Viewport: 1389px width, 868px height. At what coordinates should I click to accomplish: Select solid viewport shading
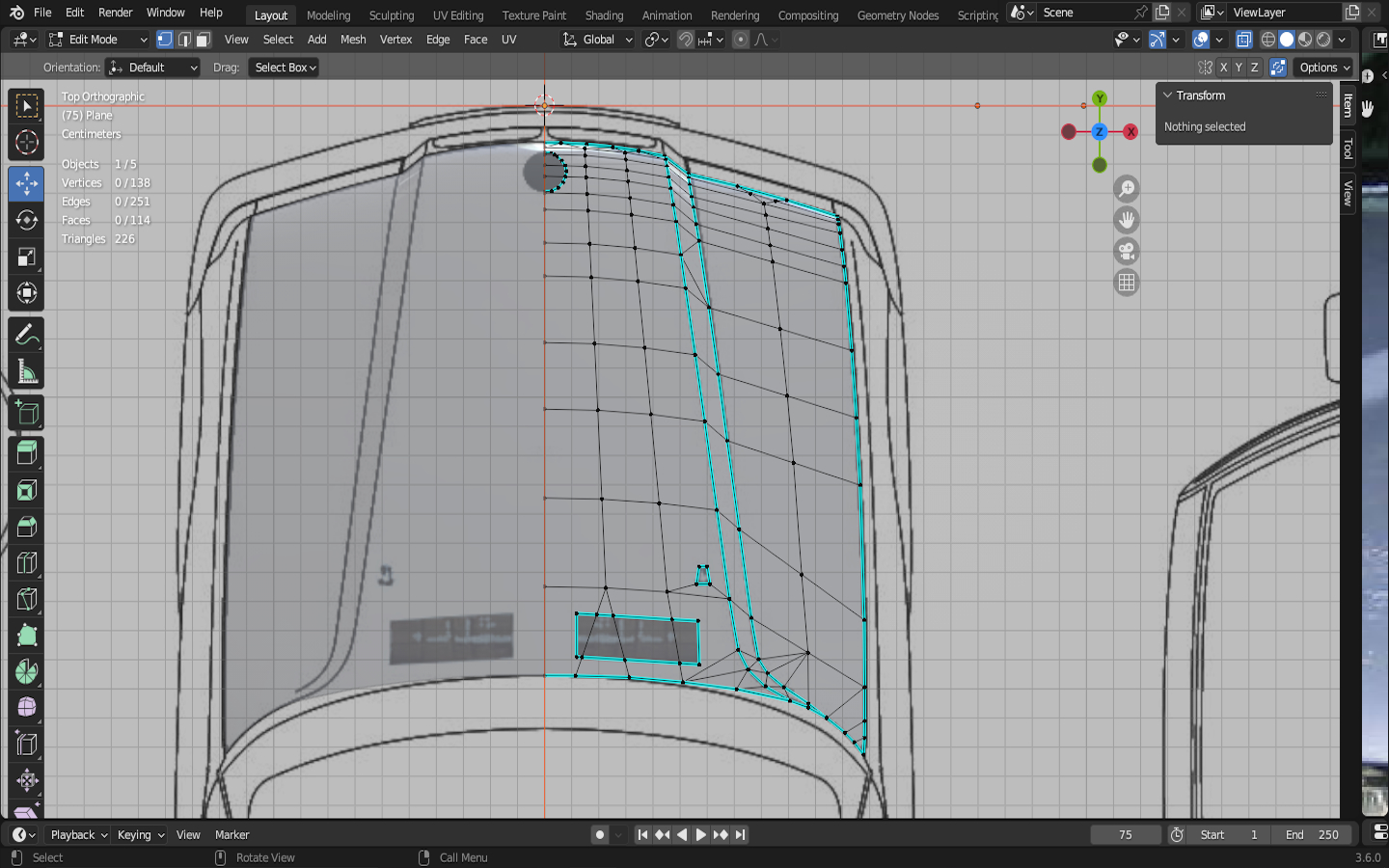(x=1287, y=40)
